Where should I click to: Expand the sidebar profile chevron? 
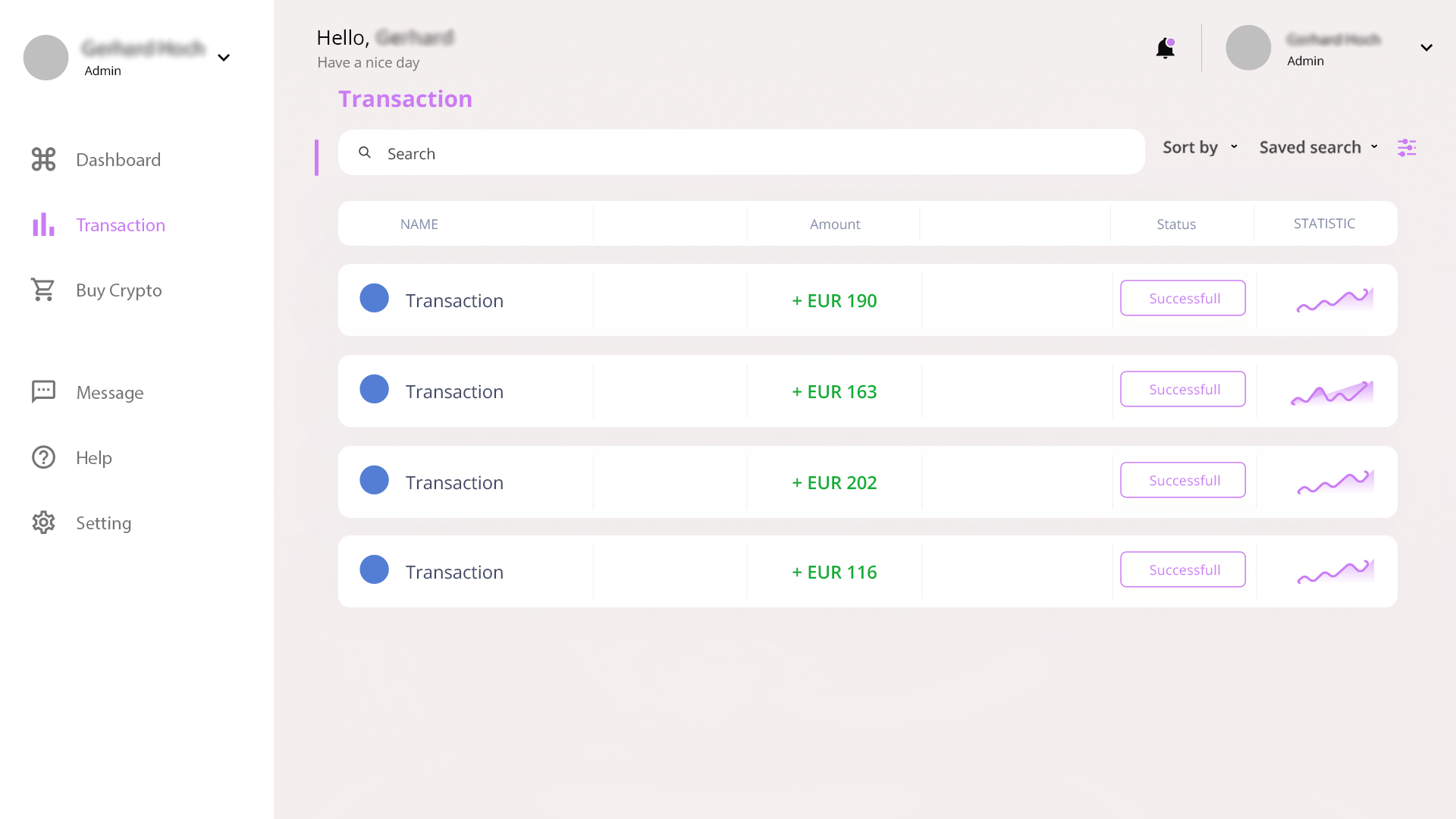click(x=224, y=58)
